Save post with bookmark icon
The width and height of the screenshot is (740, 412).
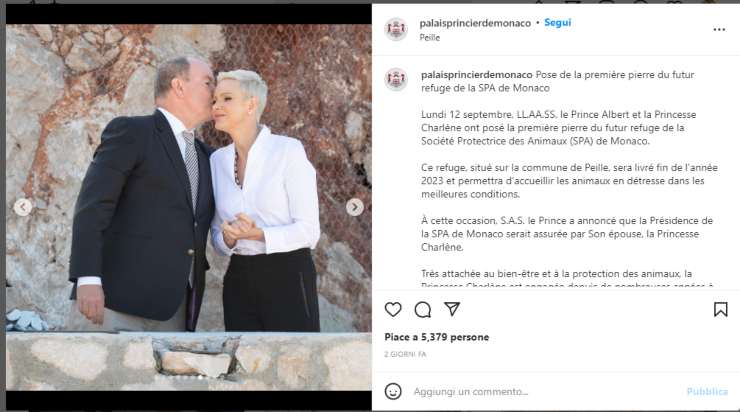720,310
